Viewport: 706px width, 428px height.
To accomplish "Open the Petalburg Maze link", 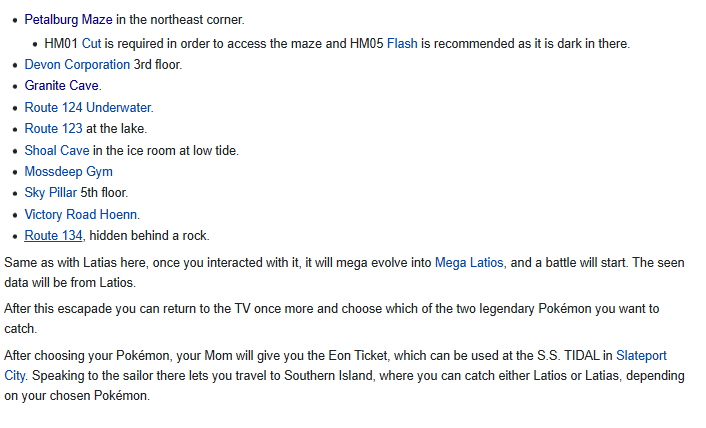I will (68, 19).
